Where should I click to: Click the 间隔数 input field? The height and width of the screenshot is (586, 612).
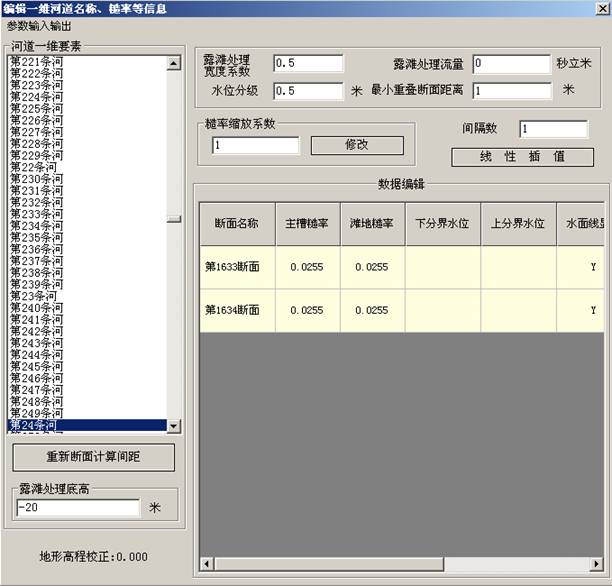(555, 129)
